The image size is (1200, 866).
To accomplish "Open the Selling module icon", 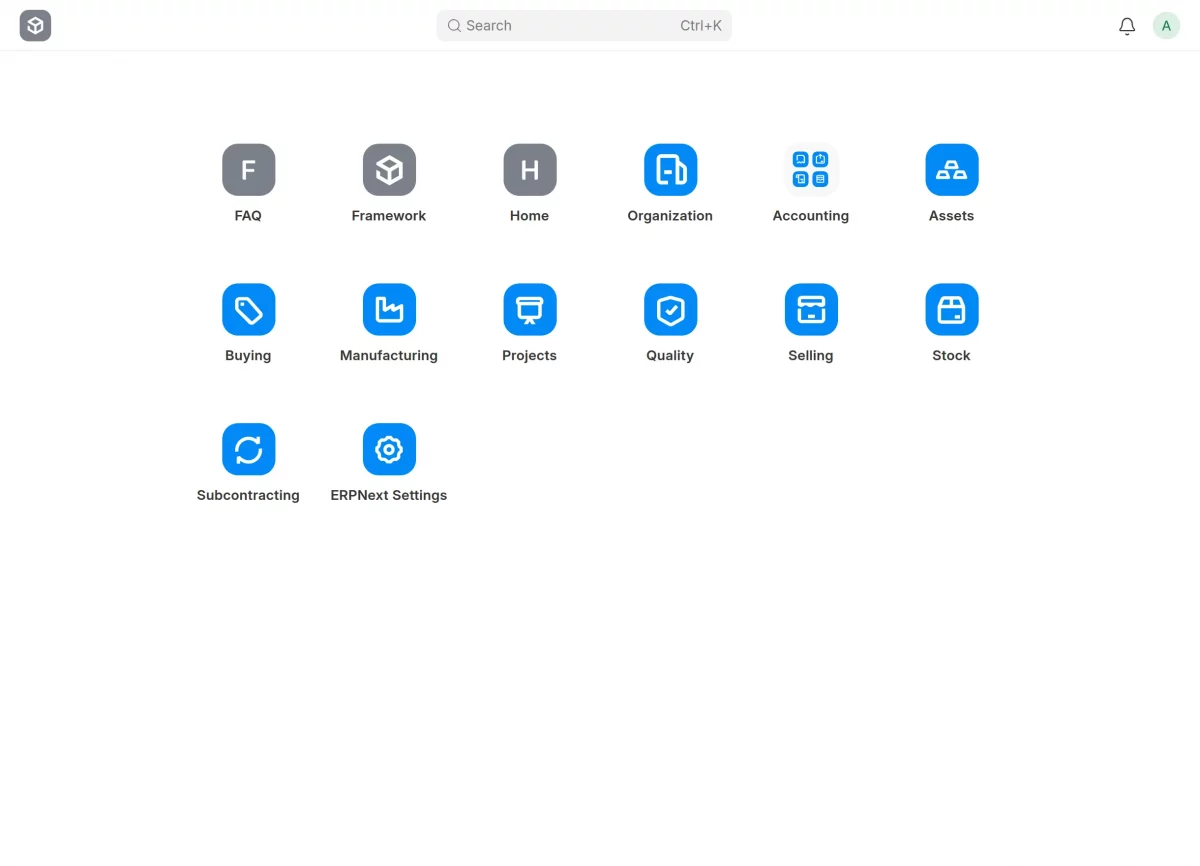I will [x=811, y=310].
